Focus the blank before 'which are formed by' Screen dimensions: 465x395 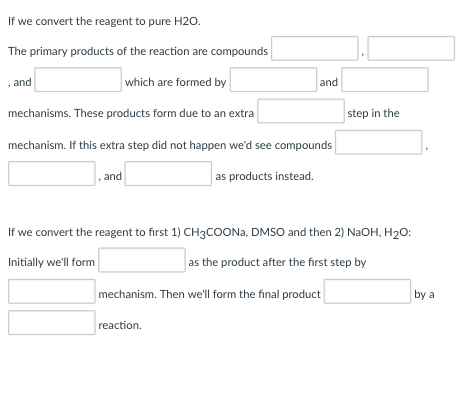pyautogui.click(x=78, y=80)
